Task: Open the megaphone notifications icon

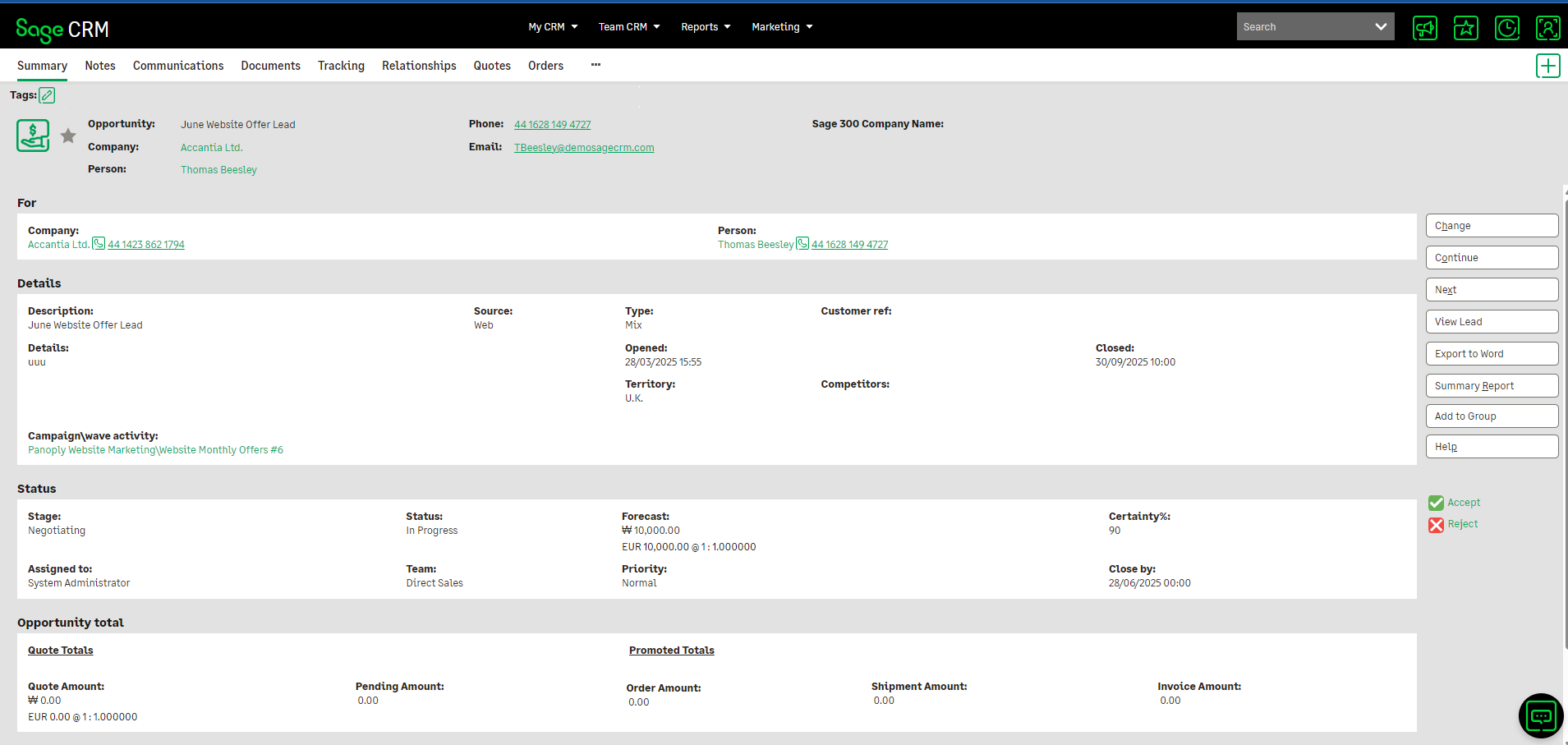Action: tap(1425, 28)
